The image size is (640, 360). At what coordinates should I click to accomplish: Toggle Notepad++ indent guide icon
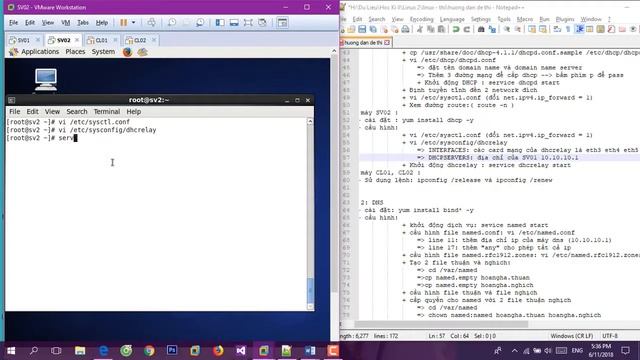(579, 29)
